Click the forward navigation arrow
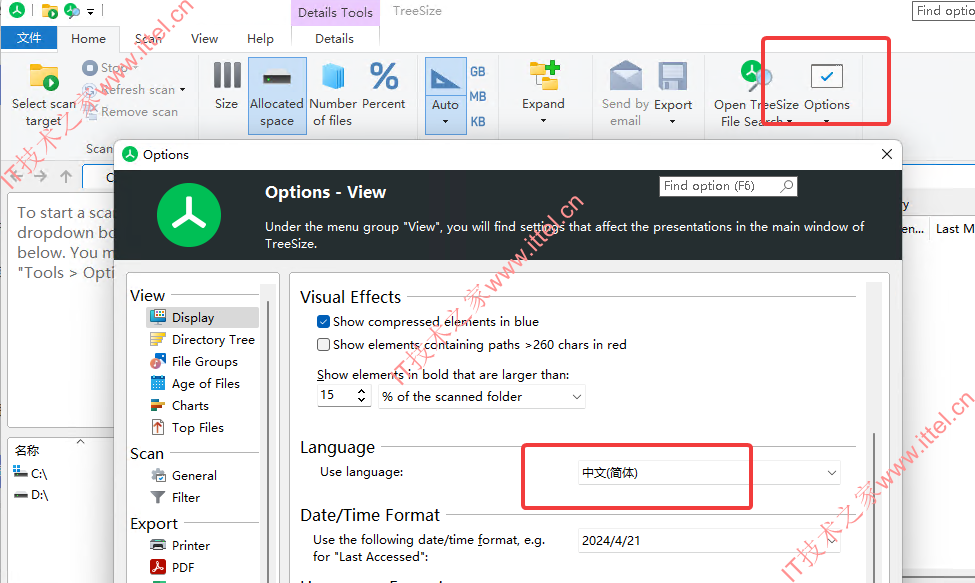975x583 pixels. (40, 177)
